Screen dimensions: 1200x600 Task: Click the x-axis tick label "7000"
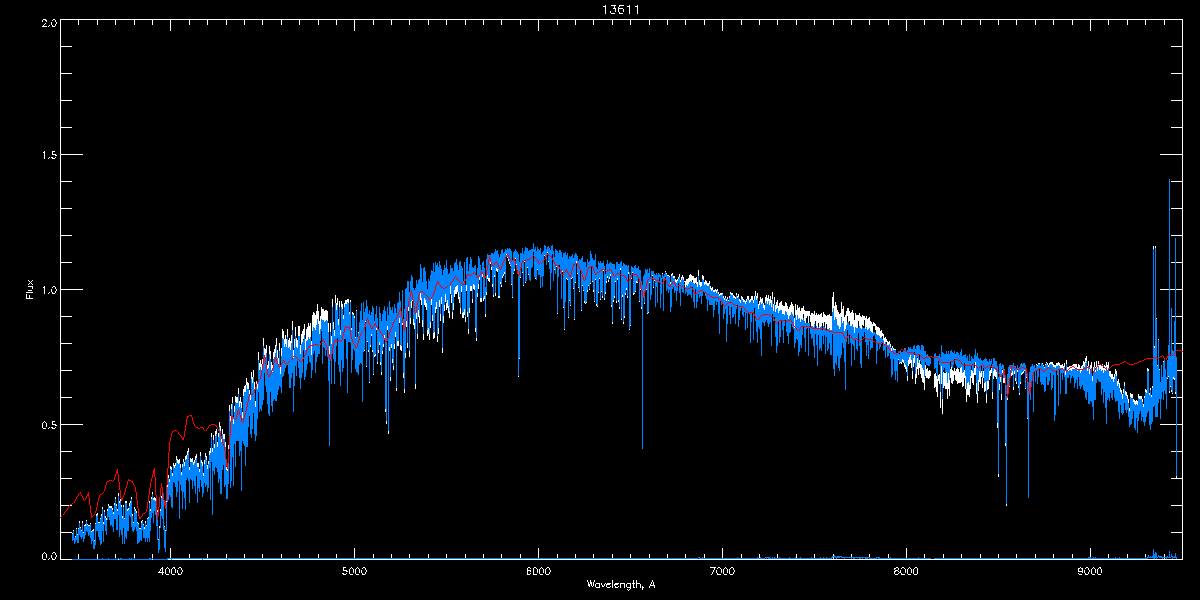tap(722, 571)
